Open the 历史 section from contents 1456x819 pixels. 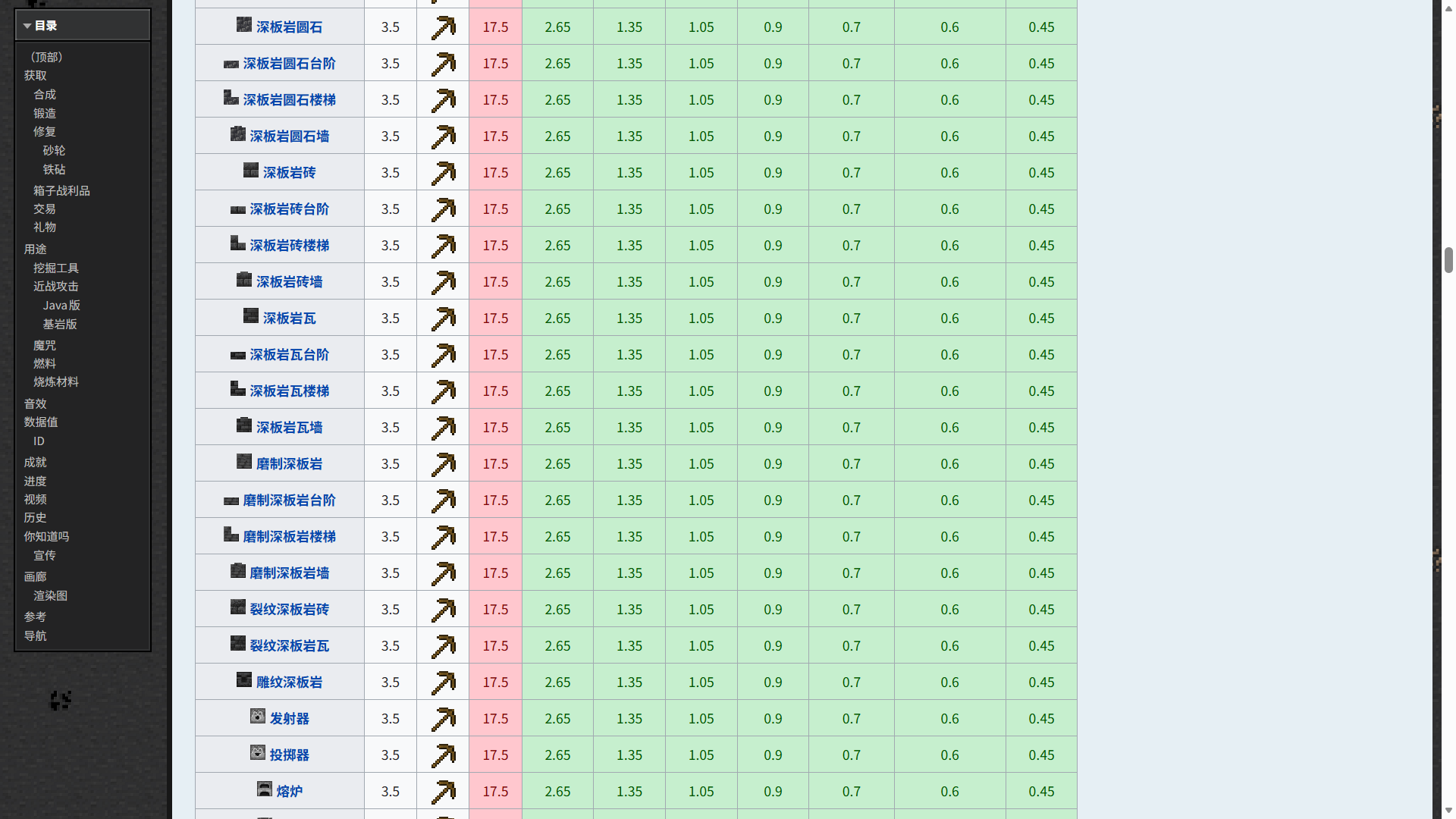(35, 517)
